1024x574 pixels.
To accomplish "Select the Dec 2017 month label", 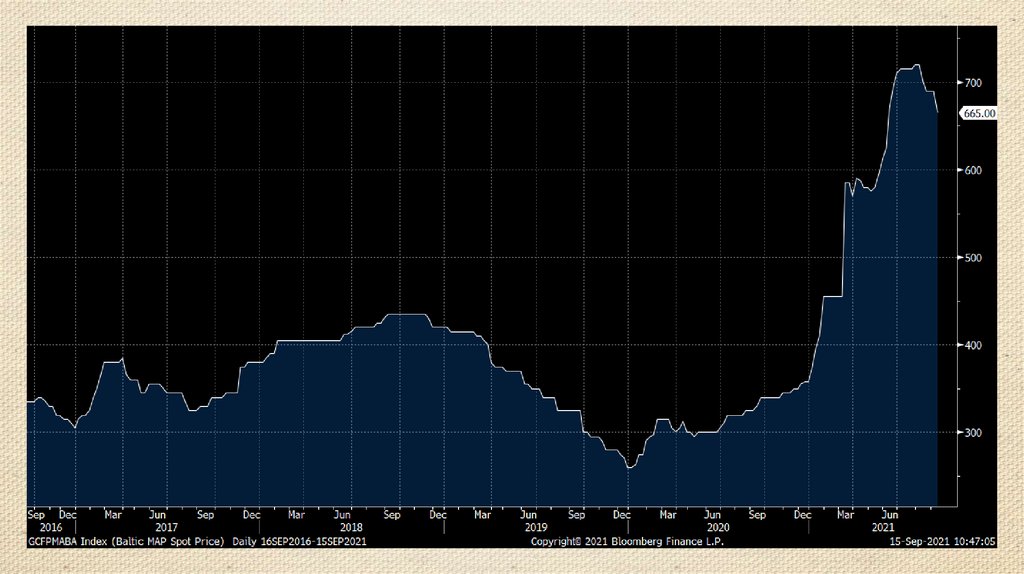I will point(251,515).
